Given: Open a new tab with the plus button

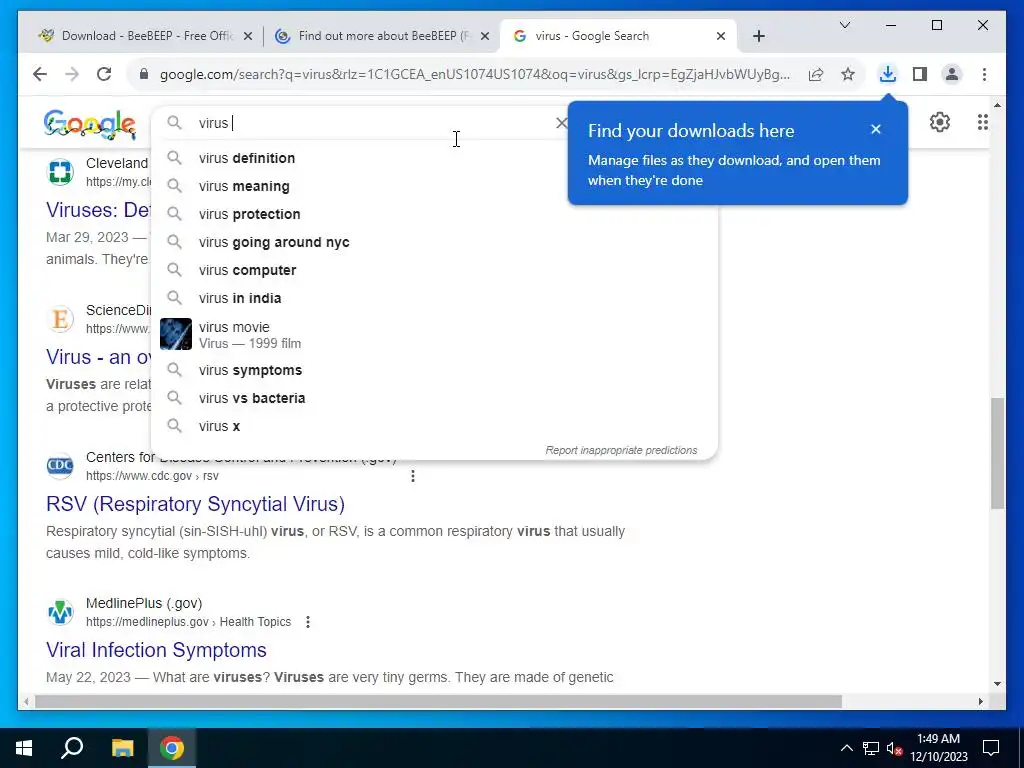Looking at the screenshot, I should click(758, 37).
